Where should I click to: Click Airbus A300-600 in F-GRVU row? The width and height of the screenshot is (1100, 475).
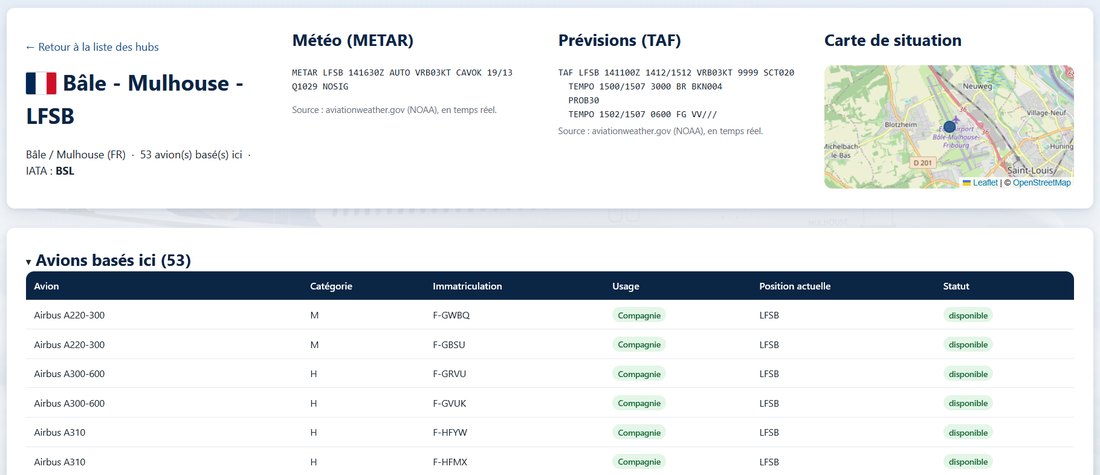69,374
